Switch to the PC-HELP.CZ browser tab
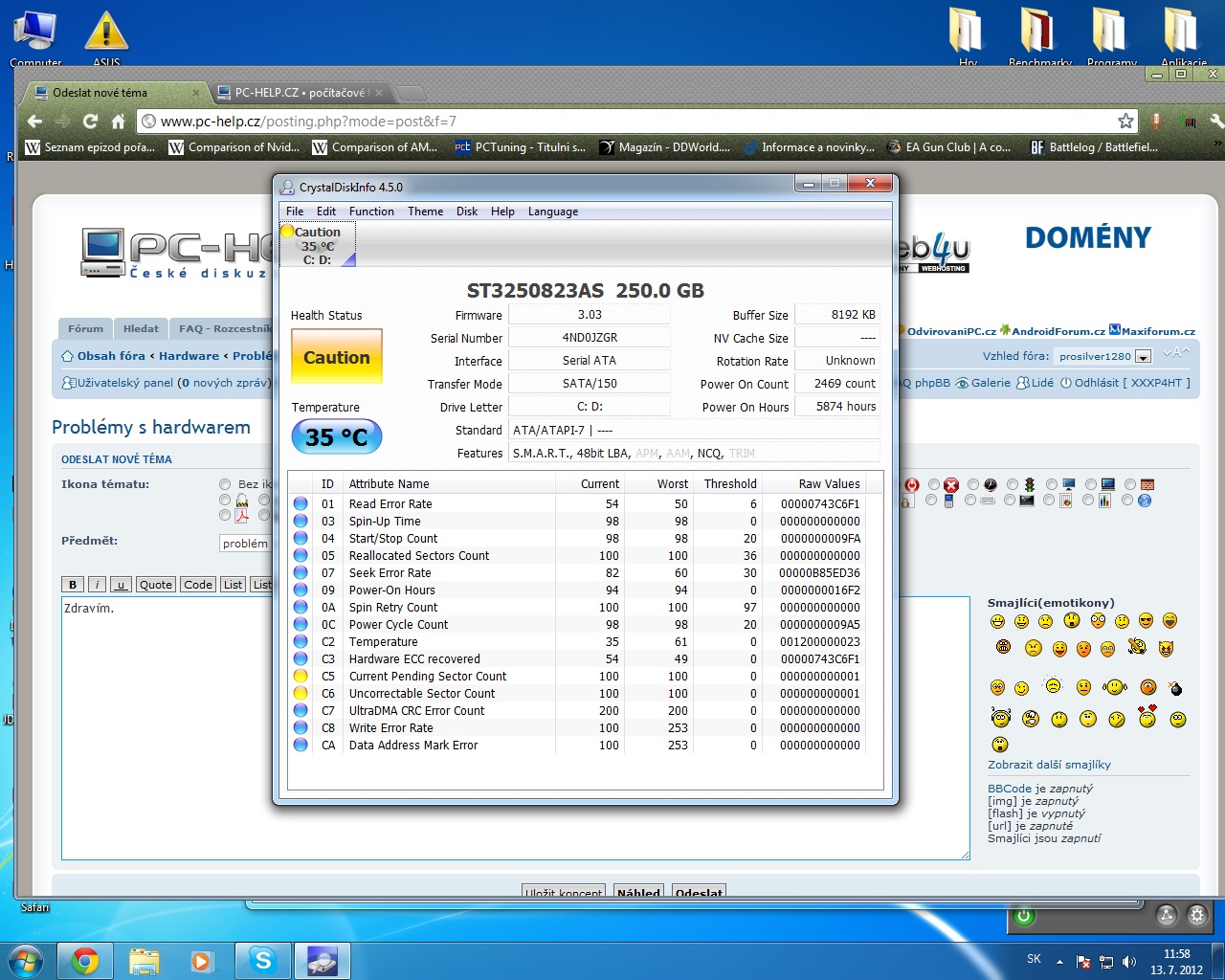Screen dimensions: 1225x980 [299, 93]
